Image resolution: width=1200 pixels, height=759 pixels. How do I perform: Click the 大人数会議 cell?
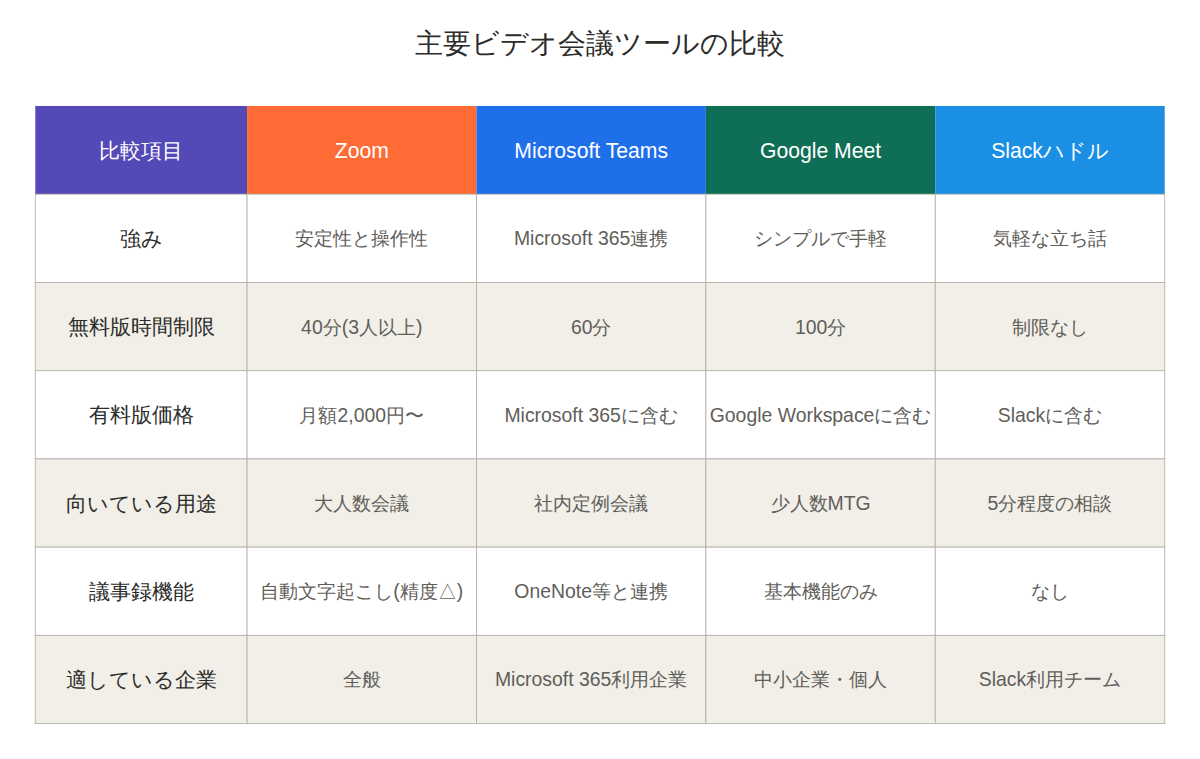coord(362,503)
